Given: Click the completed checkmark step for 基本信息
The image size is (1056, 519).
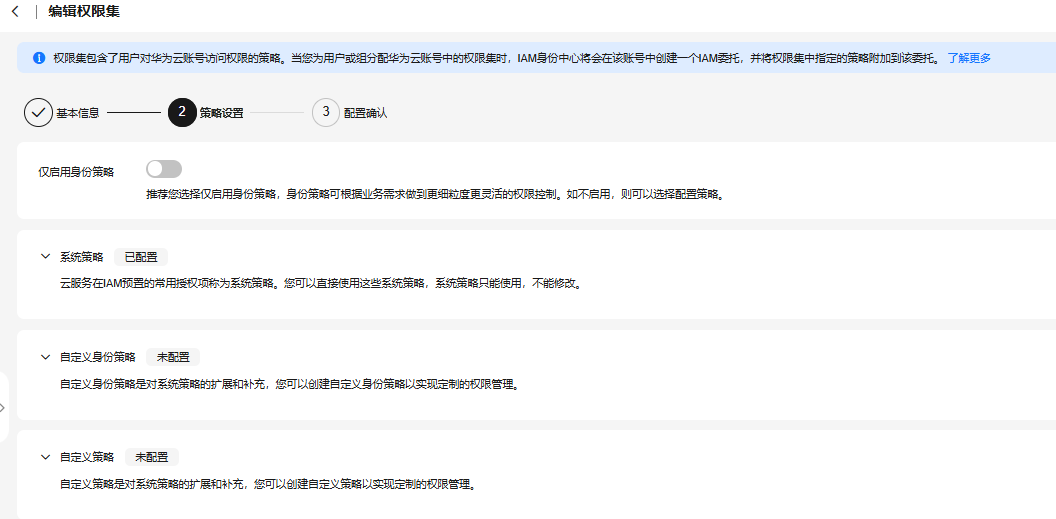Looking at the screenshot, I should 38,112.
